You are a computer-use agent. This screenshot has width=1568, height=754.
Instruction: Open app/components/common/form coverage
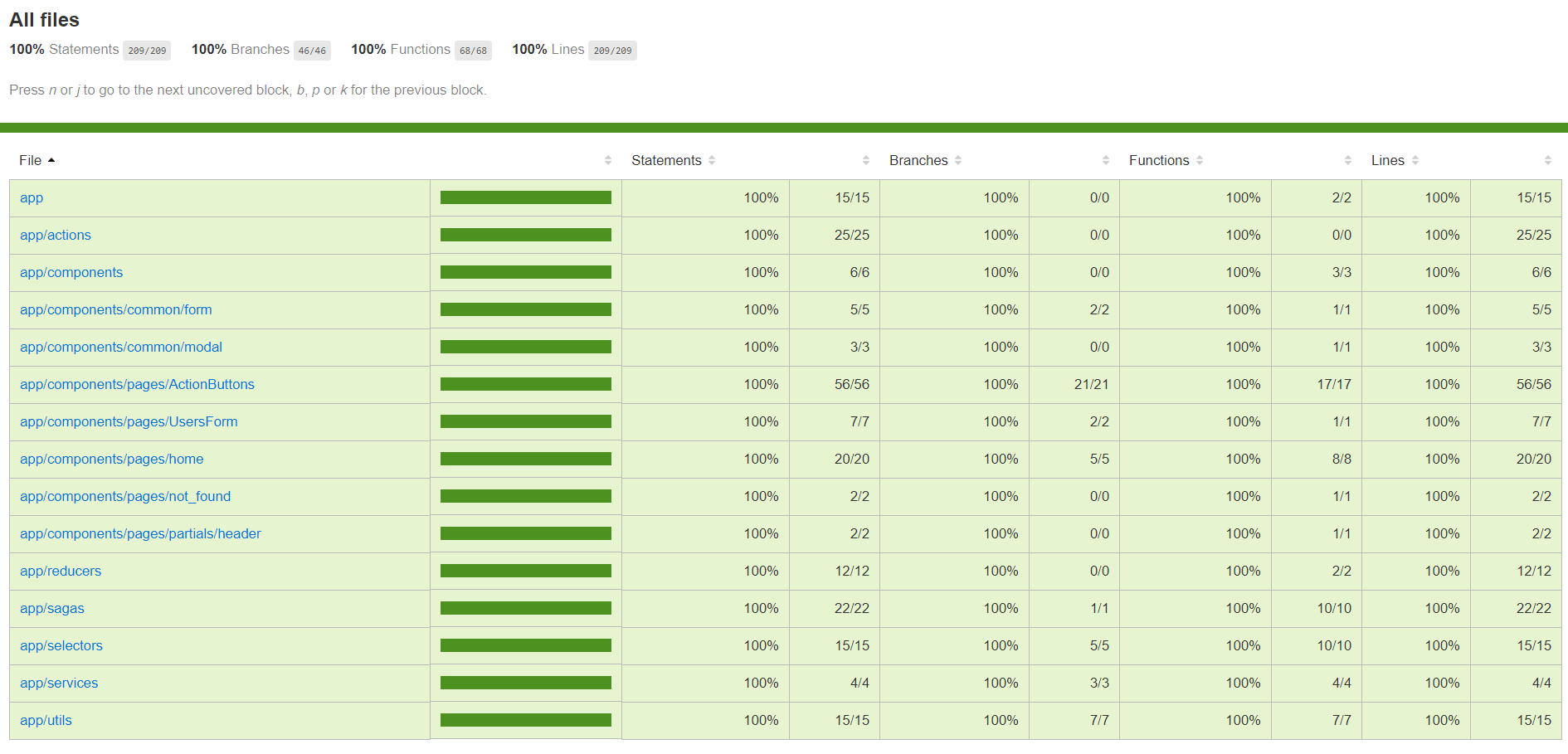(116, 310)
